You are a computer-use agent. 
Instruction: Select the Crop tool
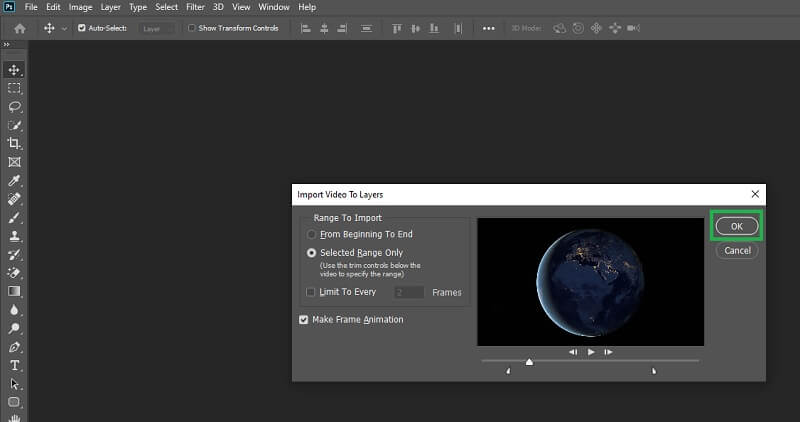(14, 143)
